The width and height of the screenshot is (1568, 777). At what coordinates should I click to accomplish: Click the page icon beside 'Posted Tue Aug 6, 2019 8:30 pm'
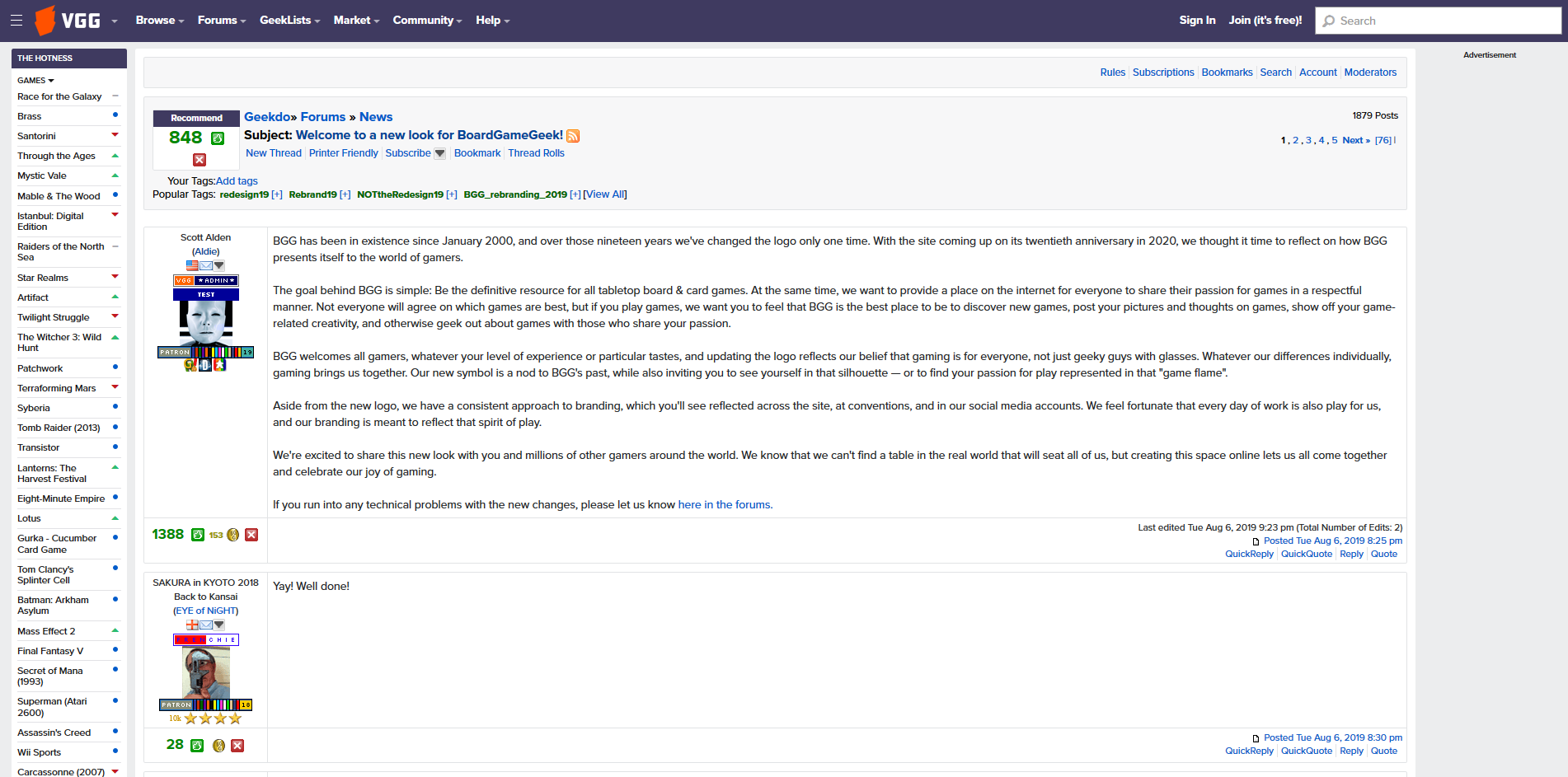[1256, 738]
